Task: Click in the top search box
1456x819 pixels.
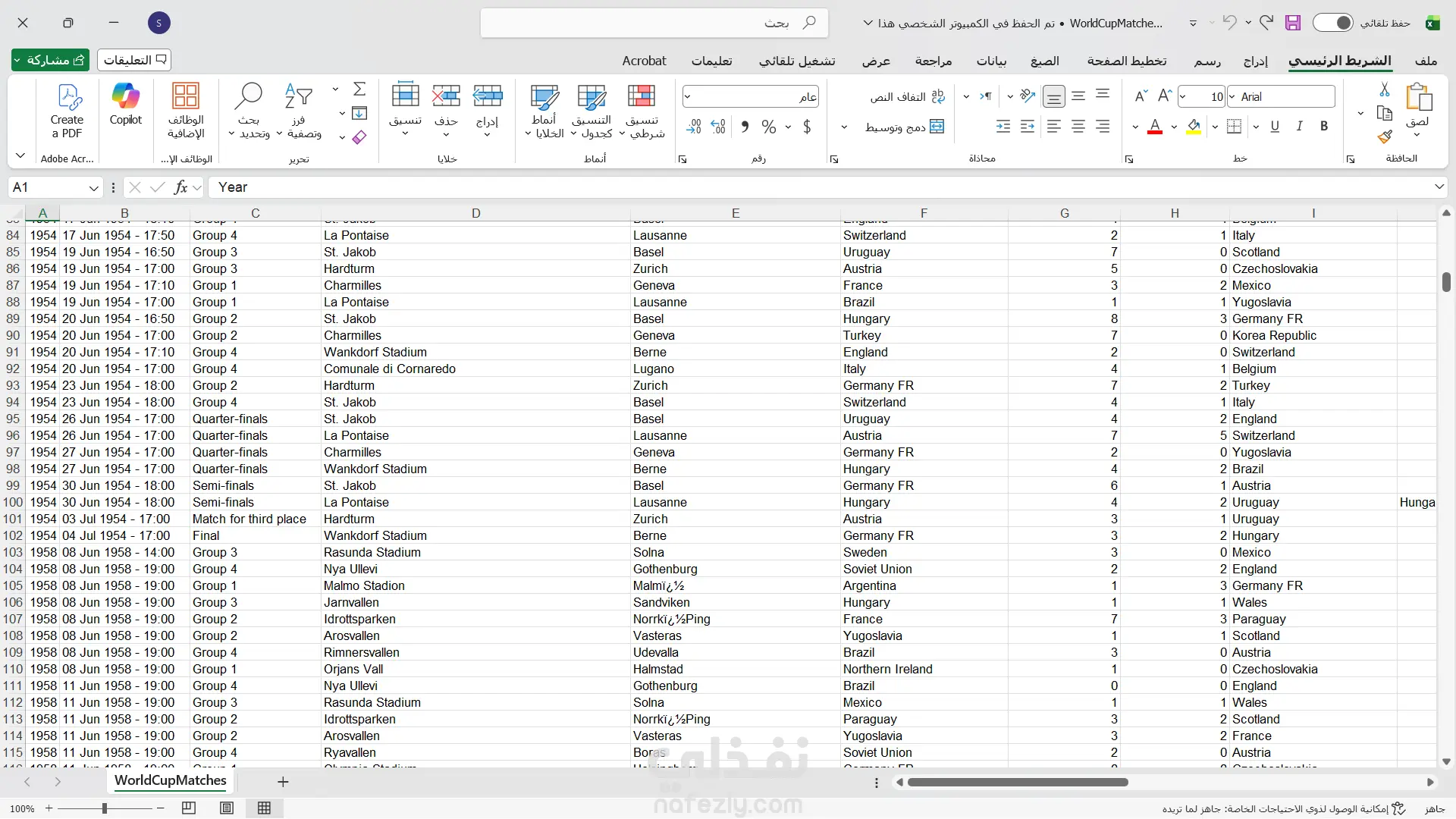Action: [x=654, y=23]
